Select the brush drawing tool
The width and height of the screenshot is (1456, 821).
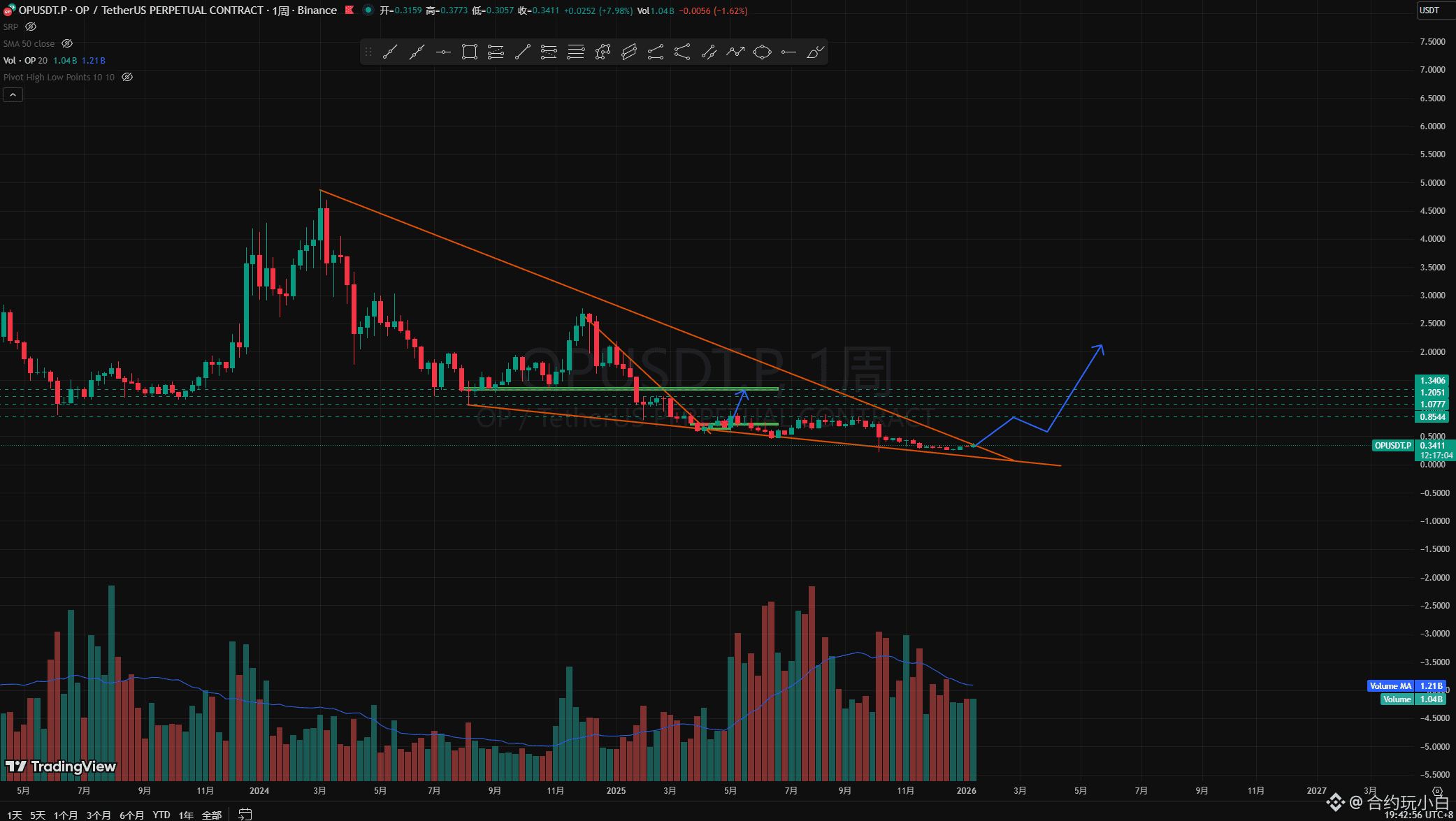[815, 52]
